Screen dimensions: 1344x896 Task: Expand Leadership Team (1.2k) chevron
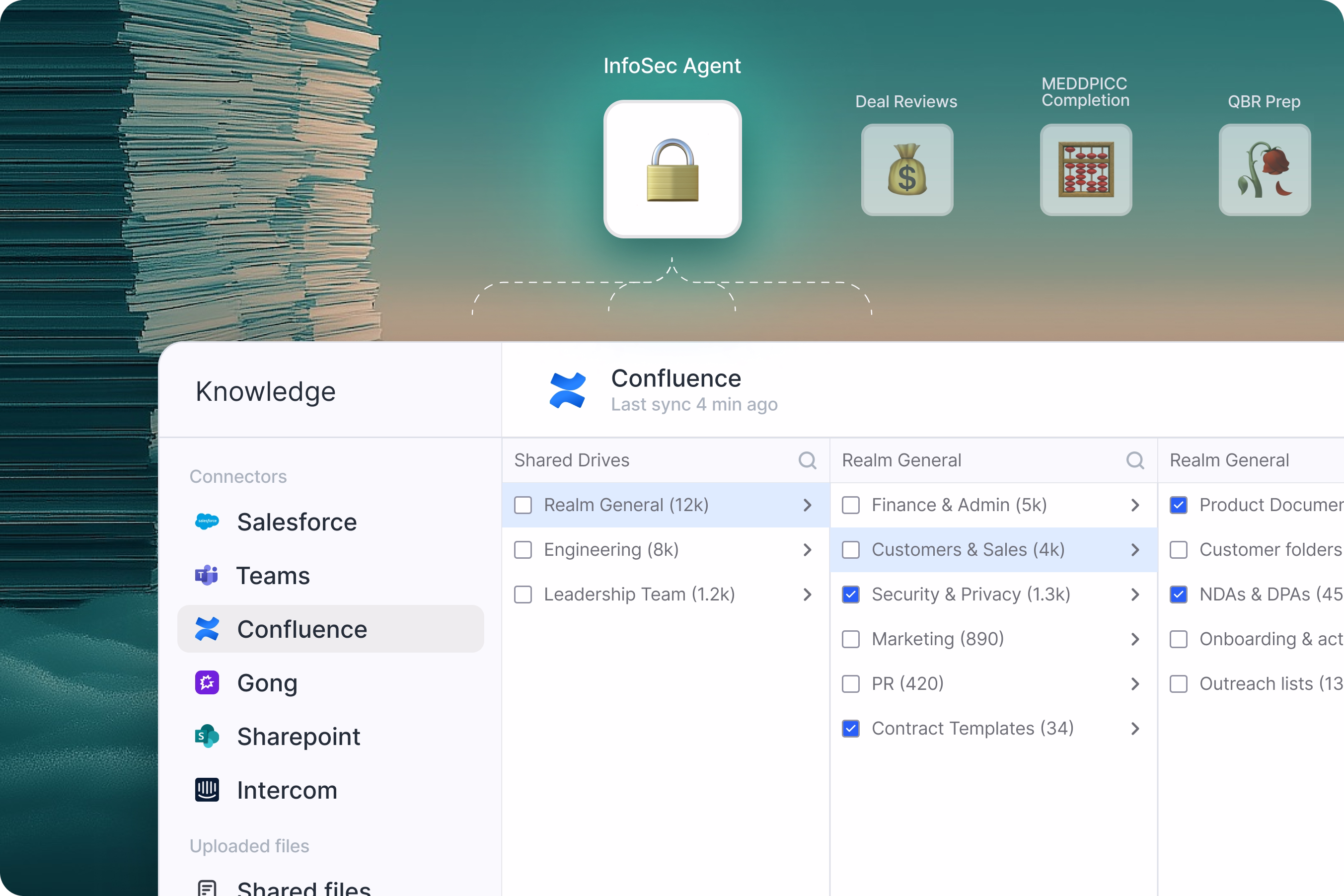[x=808, y=595]
